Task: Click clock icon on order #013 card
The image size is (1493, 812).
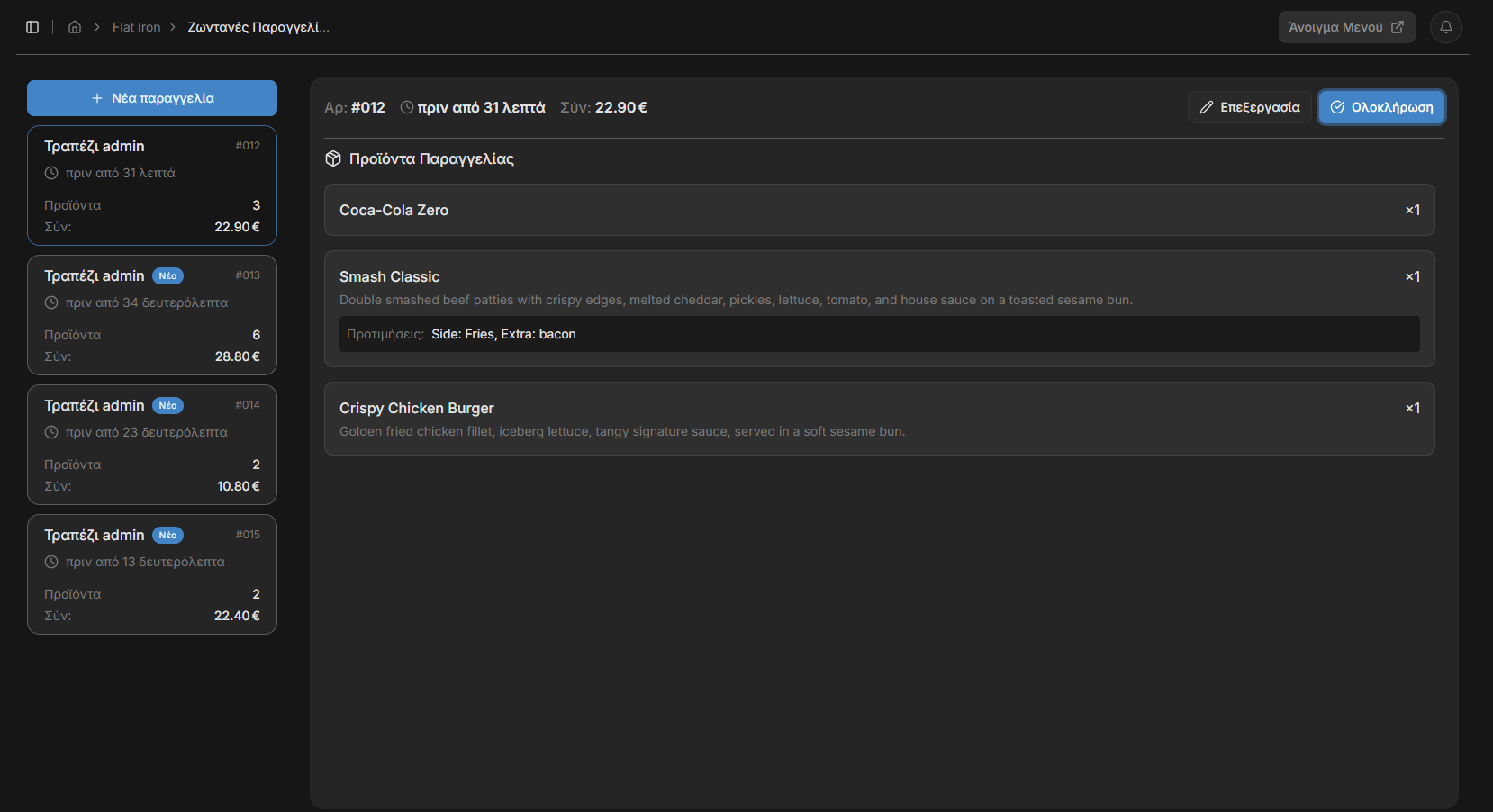Action: coord(51,302)
